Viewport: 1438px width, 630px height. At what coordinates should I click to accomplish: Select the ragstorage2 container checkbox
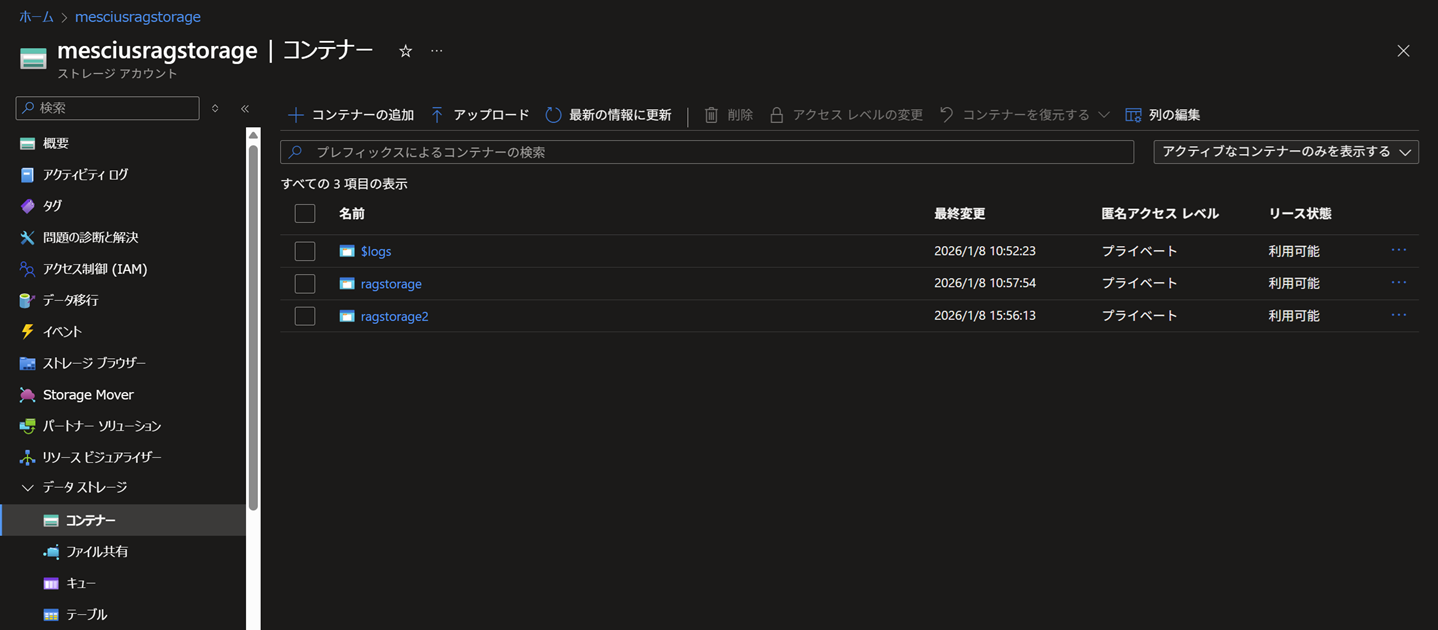[x=304, y=315]
